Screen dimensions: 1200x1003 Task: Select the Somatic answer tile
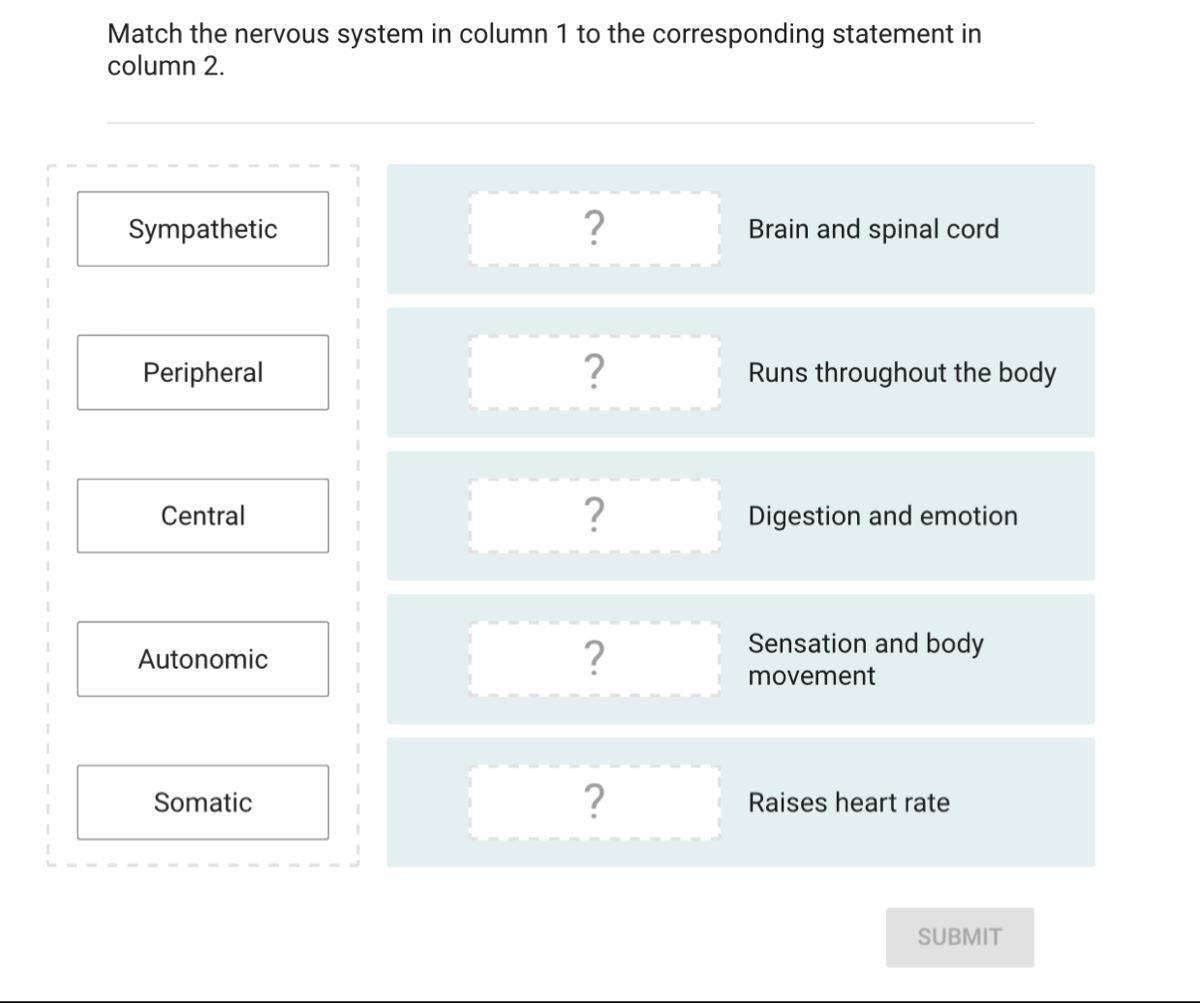203,802
